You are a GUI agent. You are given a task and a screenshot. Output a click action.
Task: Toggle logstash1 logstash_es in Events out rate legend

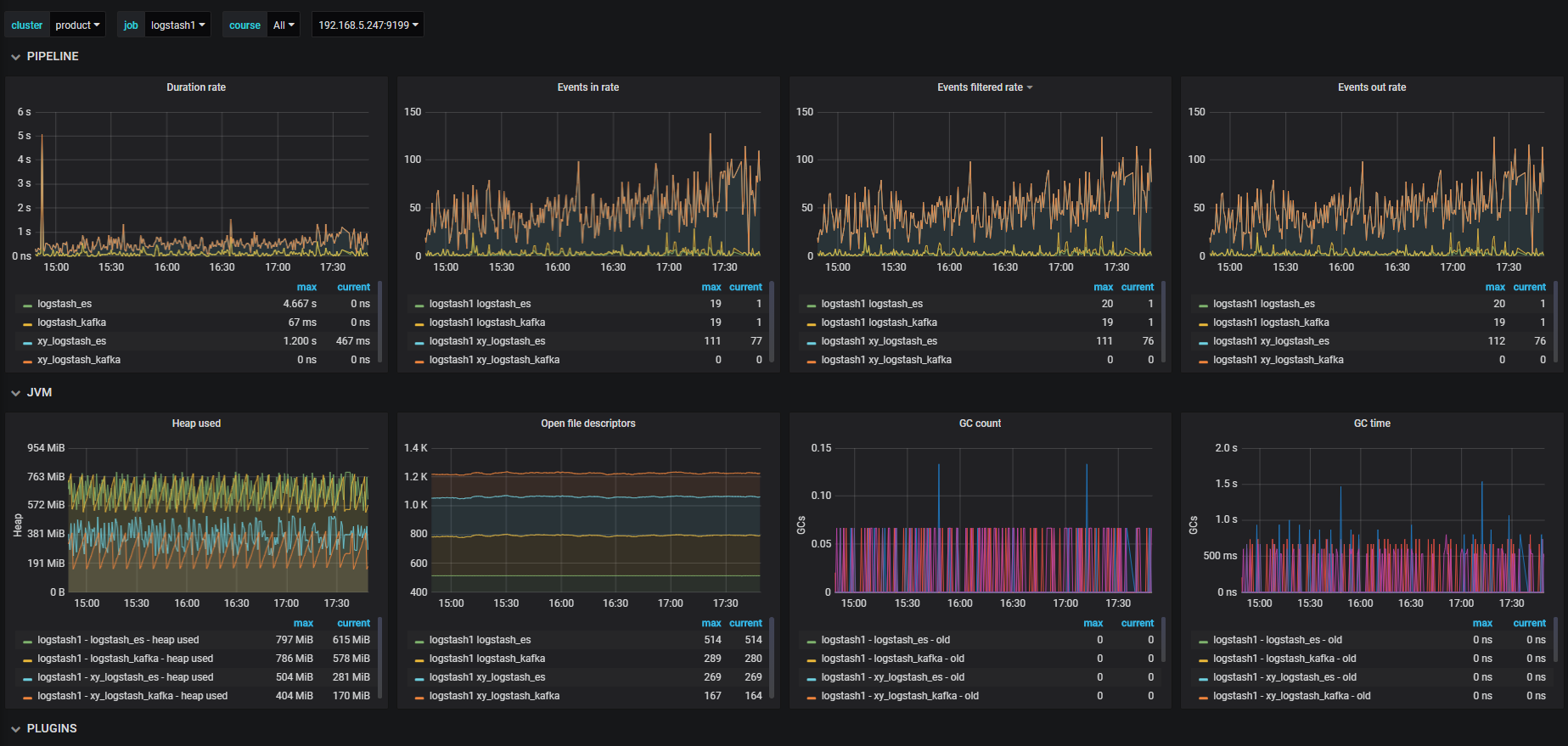tap(1263, 304)
